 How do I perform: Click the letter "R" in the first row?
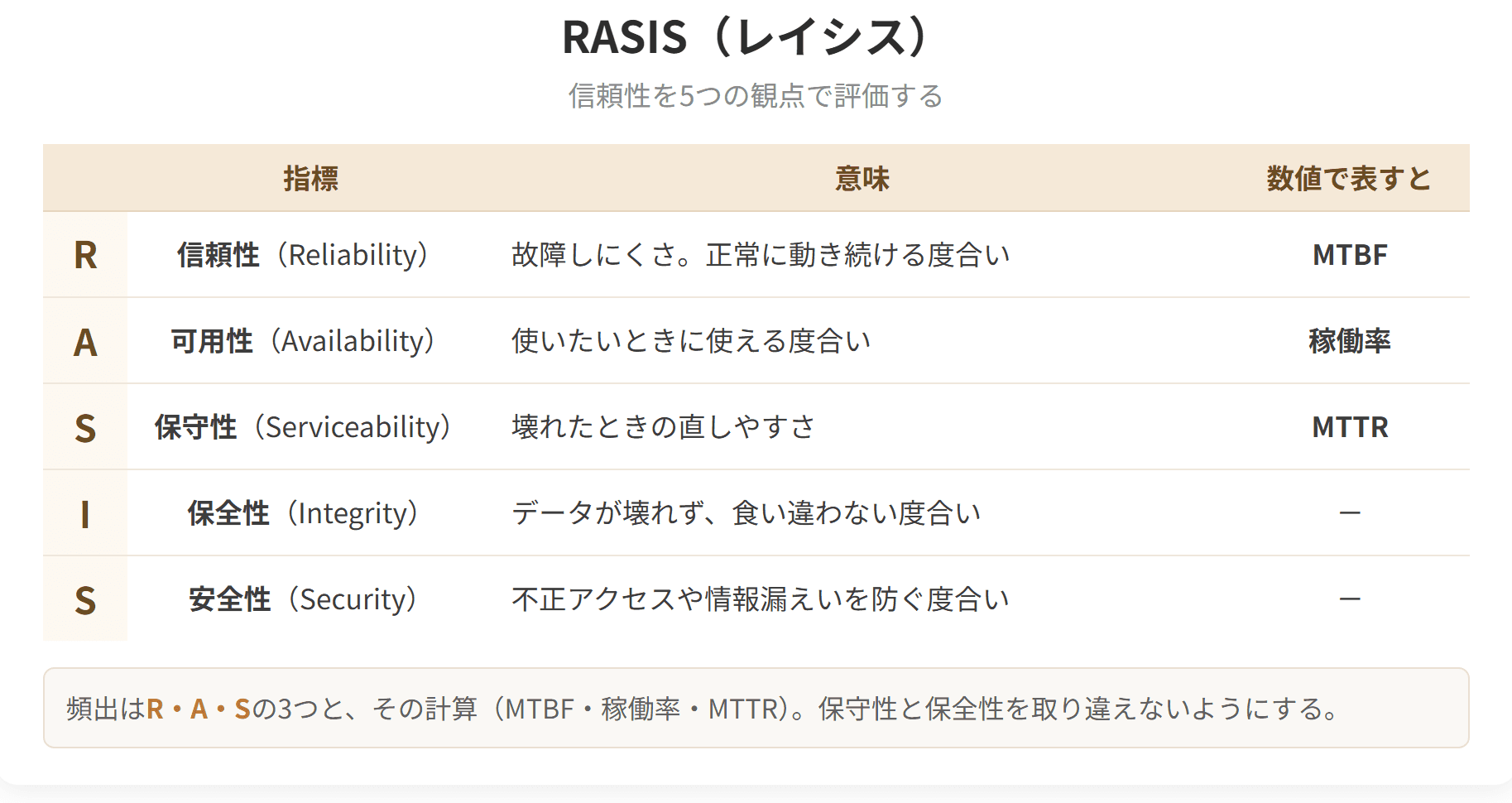click(85, 255)
